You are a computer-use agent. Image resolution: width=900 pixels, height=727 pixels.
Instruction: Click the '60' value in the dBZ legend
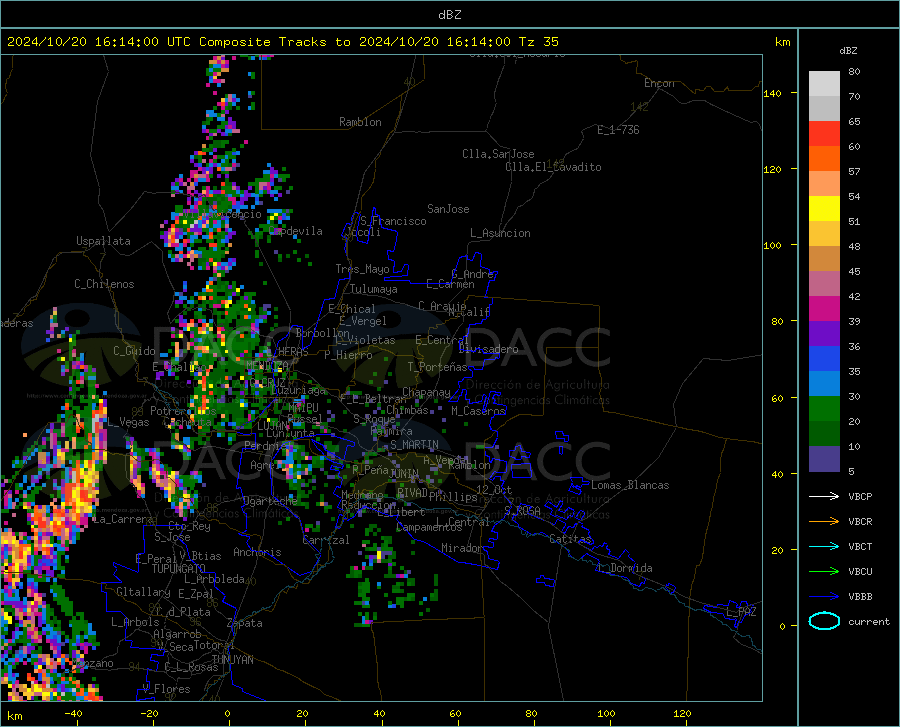point(854,146)
